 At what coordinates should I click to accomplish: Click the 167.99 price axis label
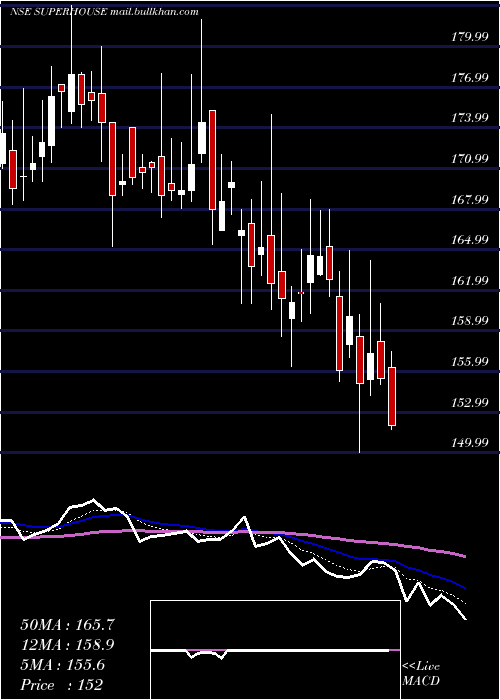point(469,199)
